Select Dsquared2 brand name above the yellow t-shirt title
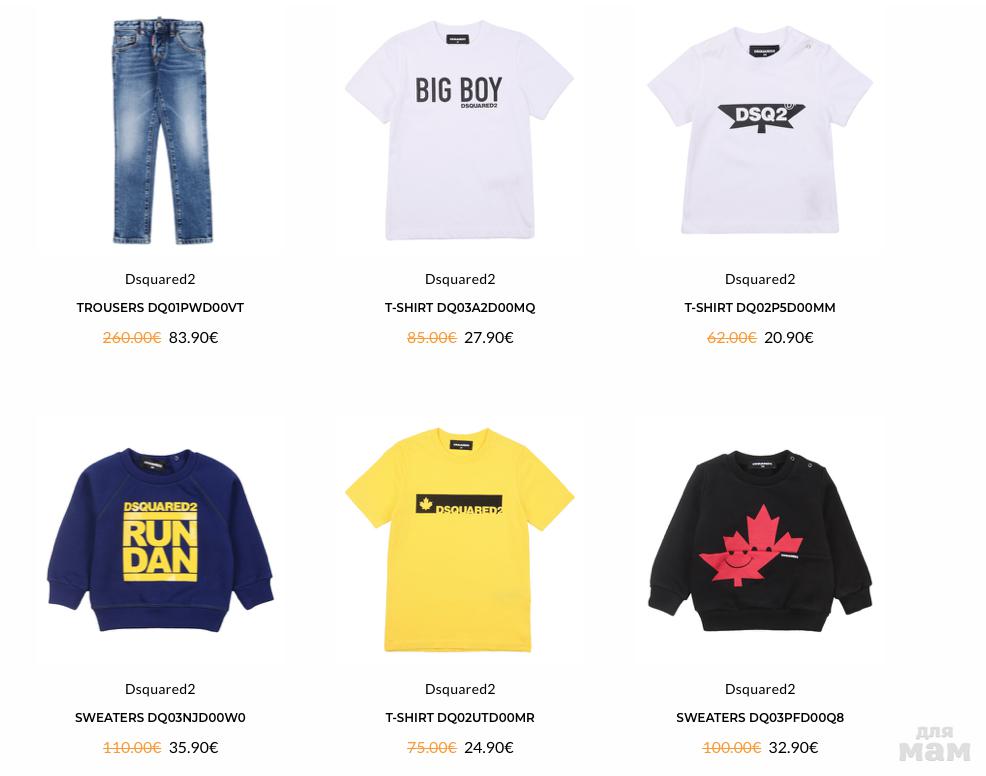The height and width of the screenshot is (776, 986). coord(460,689)
